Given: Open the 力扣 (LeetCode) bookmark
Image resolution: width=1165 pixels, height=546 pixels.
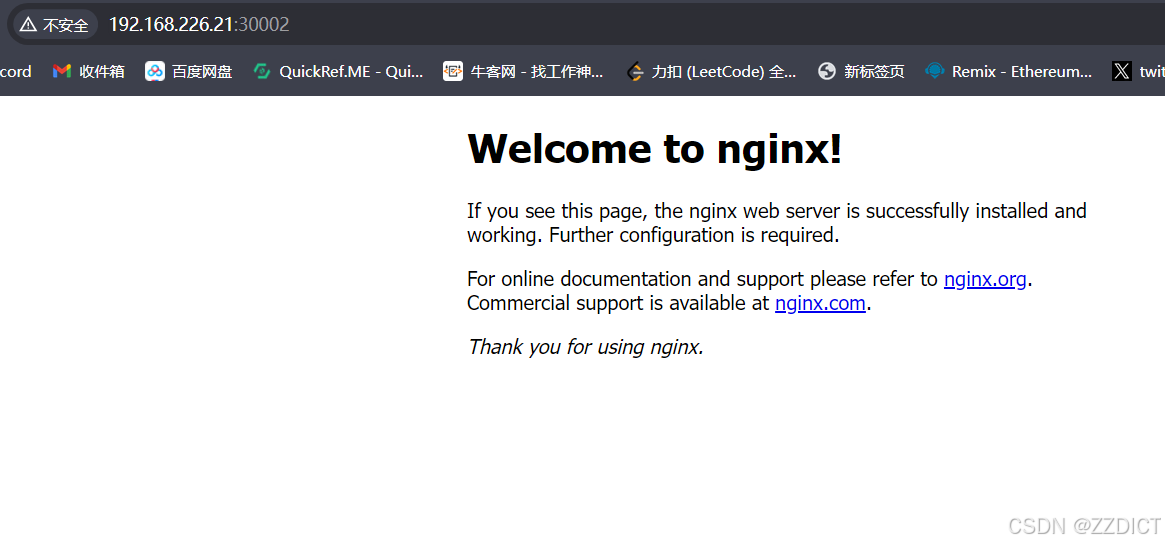Looking at the screenshot, I should point(712,71).
